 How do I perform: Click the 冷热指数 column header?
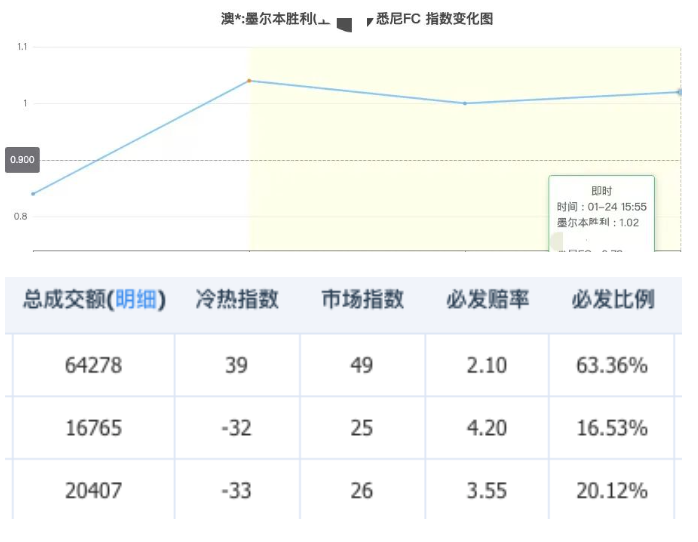237,300
